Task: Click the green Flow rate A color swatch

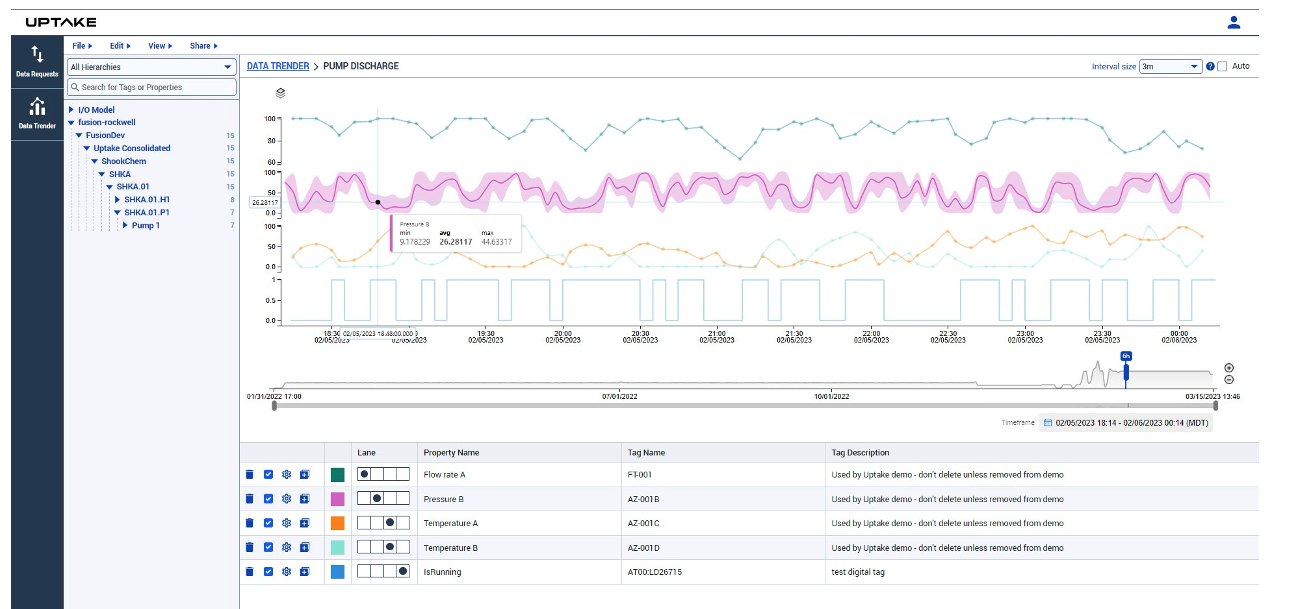Action: (x=338, y=474)
